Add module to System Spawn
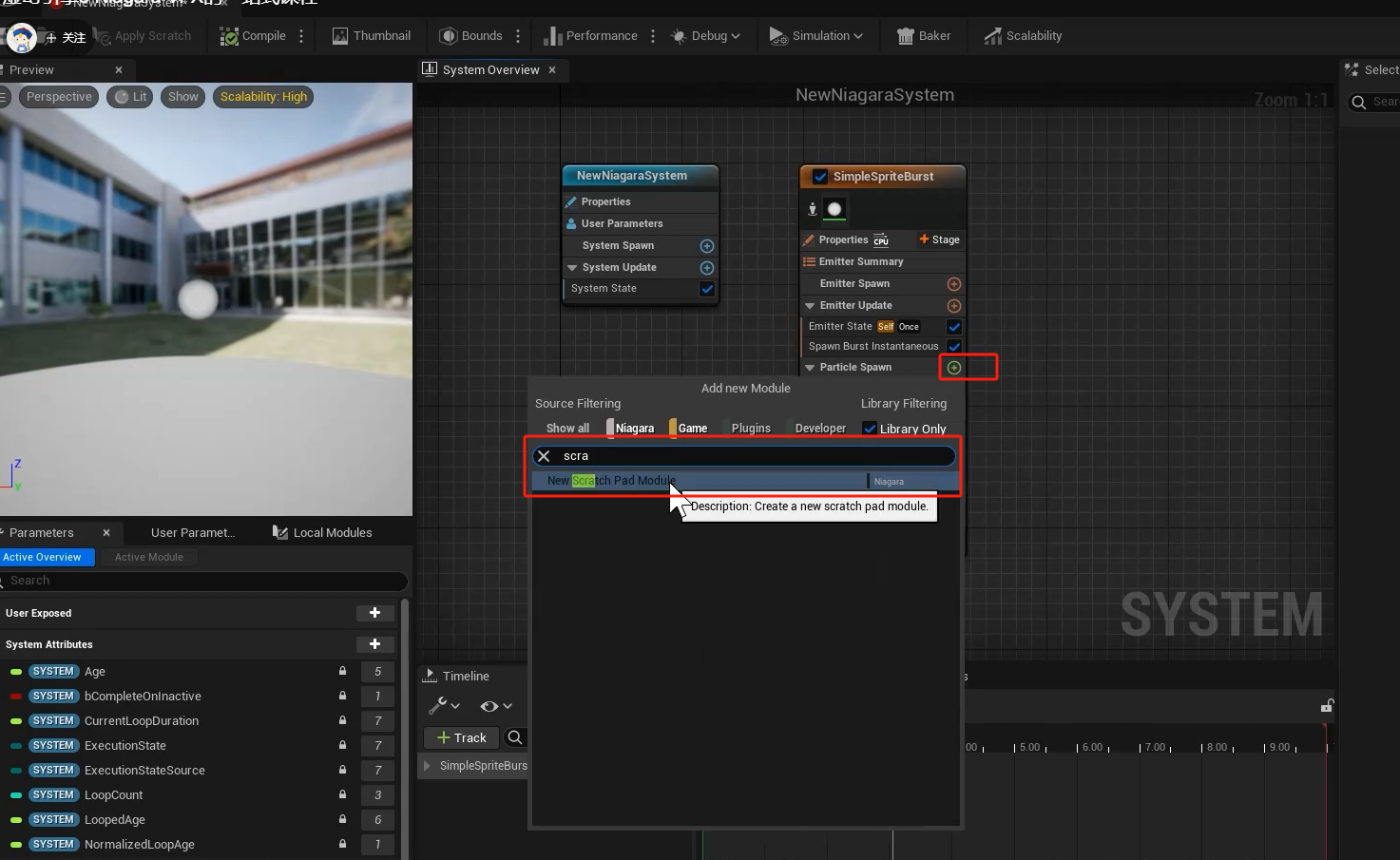This screenshot has height=860, width=1400. tap(707, 246)
